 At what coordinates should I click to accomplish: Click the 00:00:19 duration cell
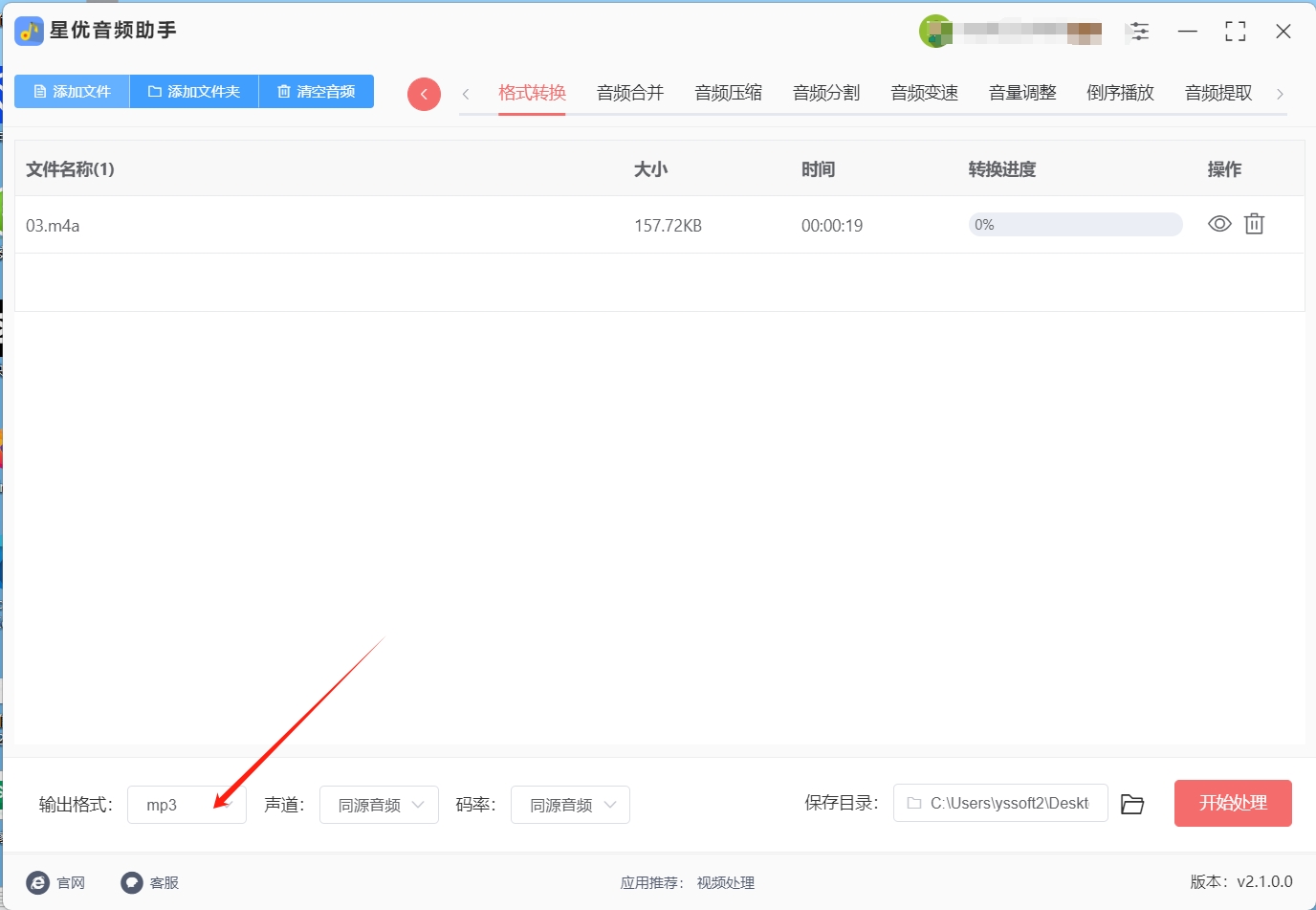(832, 226)
